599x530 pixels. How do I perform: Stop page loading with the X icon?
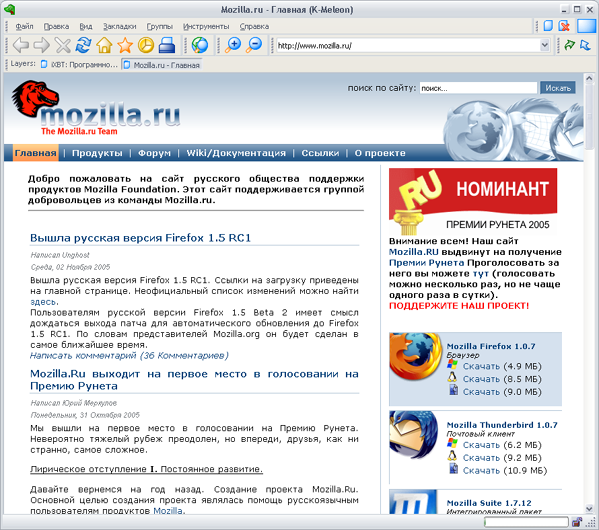click(x=63, y=45)
